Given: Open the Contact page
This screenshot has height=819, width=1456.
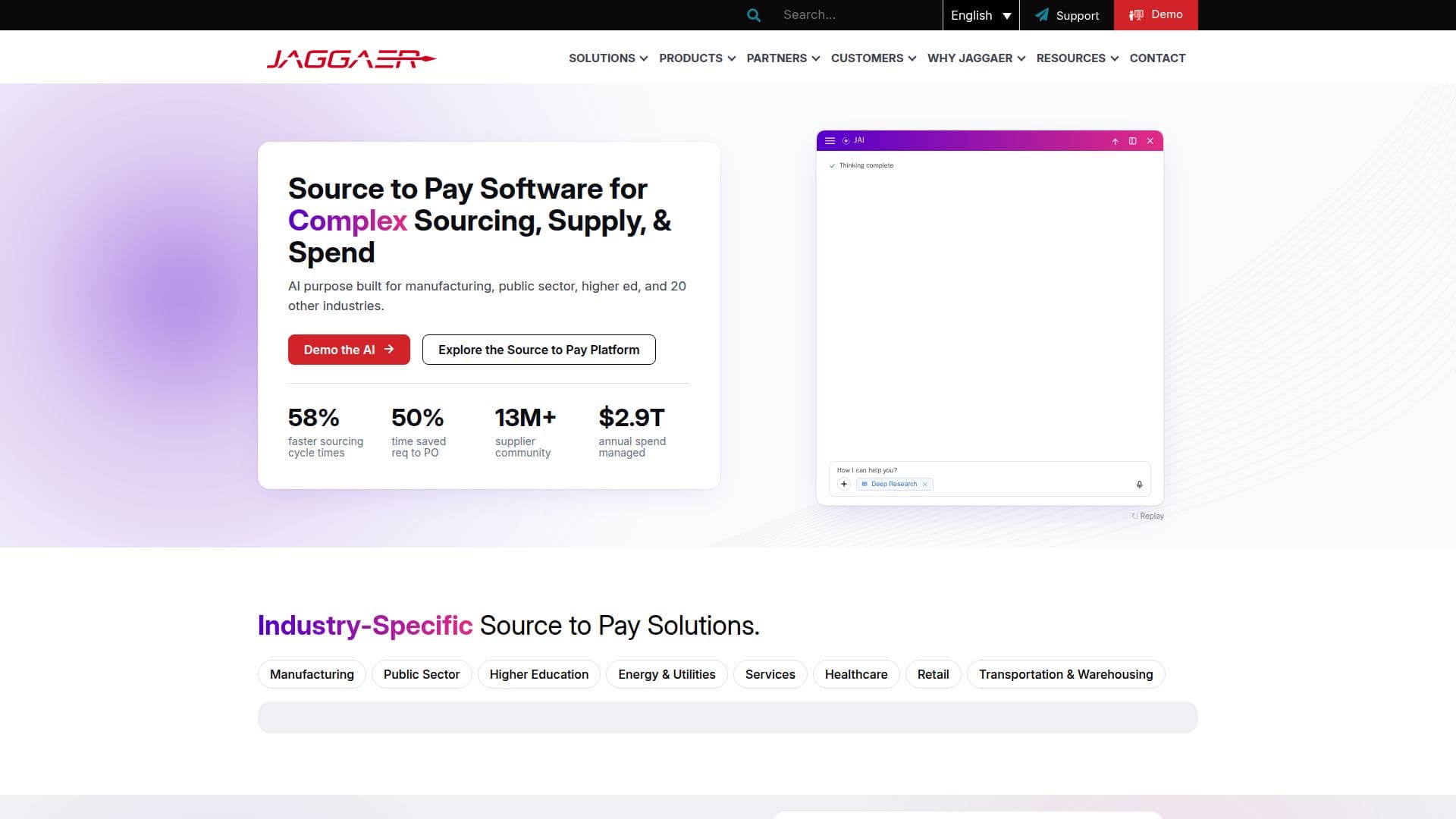Looking at the screenshot, I should click(x=1157, y=58).
